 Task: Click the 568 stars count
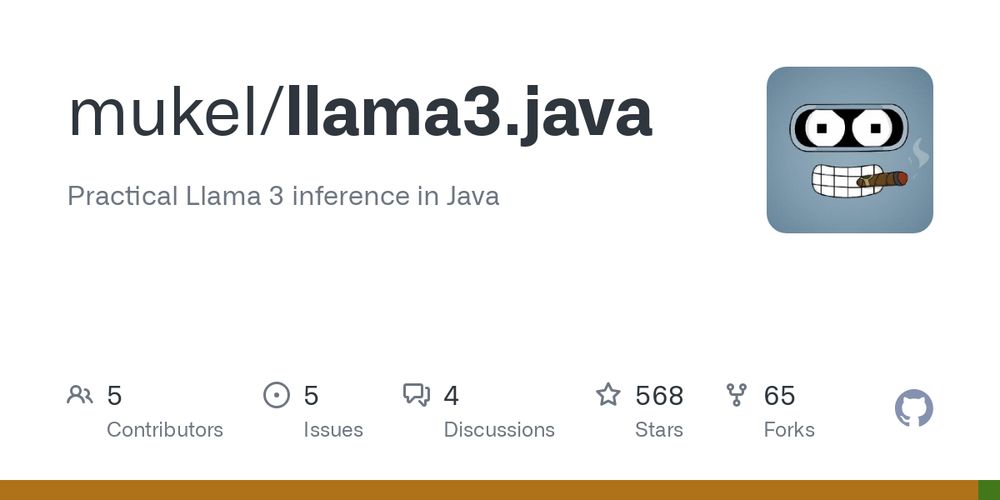tap(659, 395)
